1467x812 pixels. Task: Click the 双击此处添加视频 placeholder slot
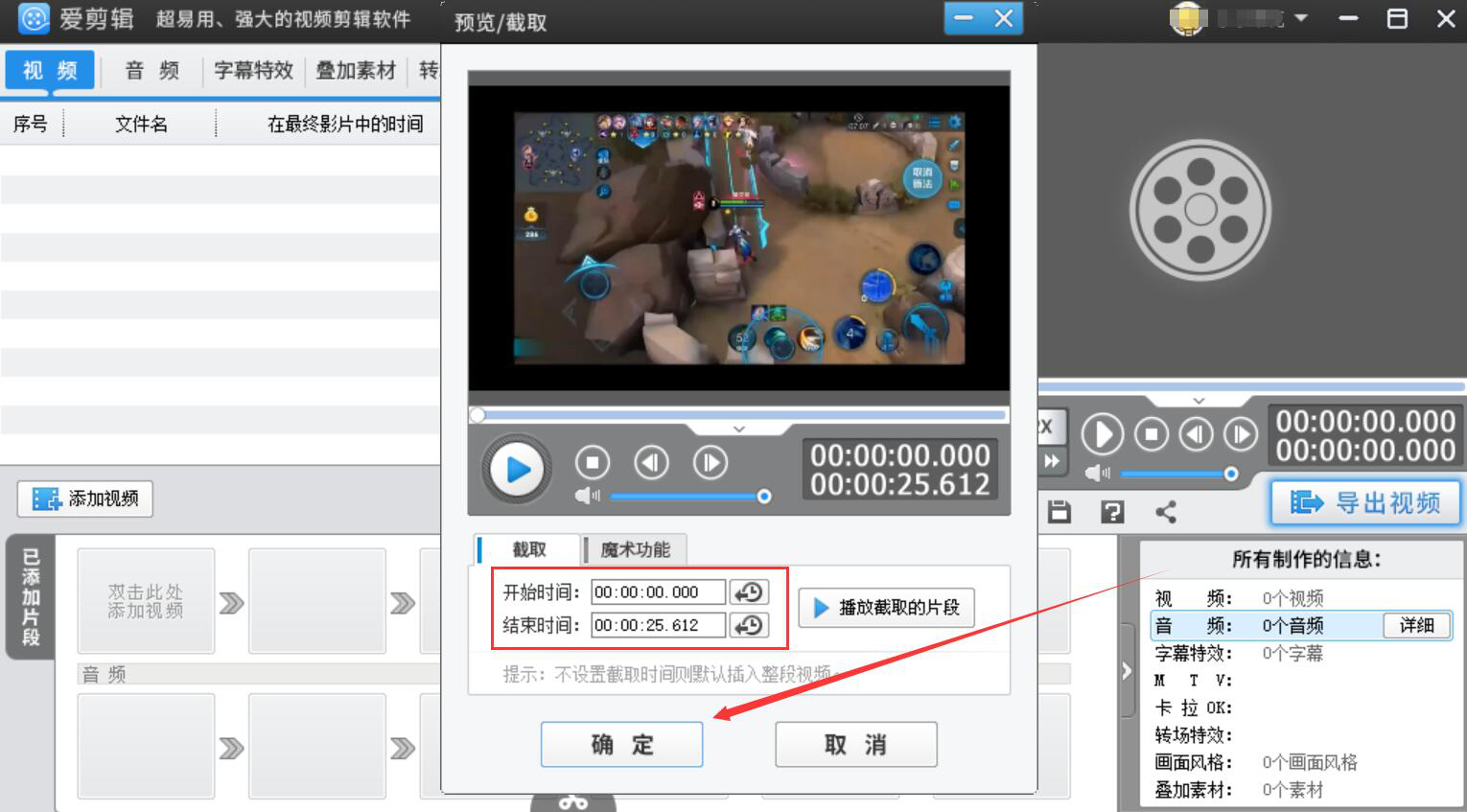coord(146,601)
